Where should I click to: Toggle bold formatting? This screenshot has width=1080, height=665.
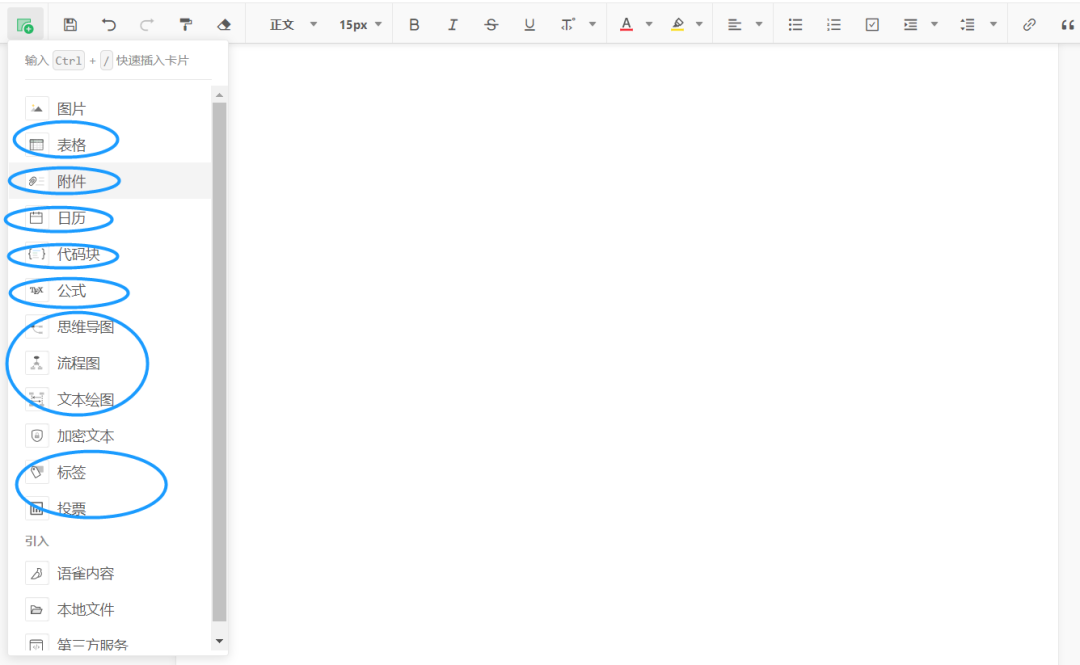click(415, 25)
